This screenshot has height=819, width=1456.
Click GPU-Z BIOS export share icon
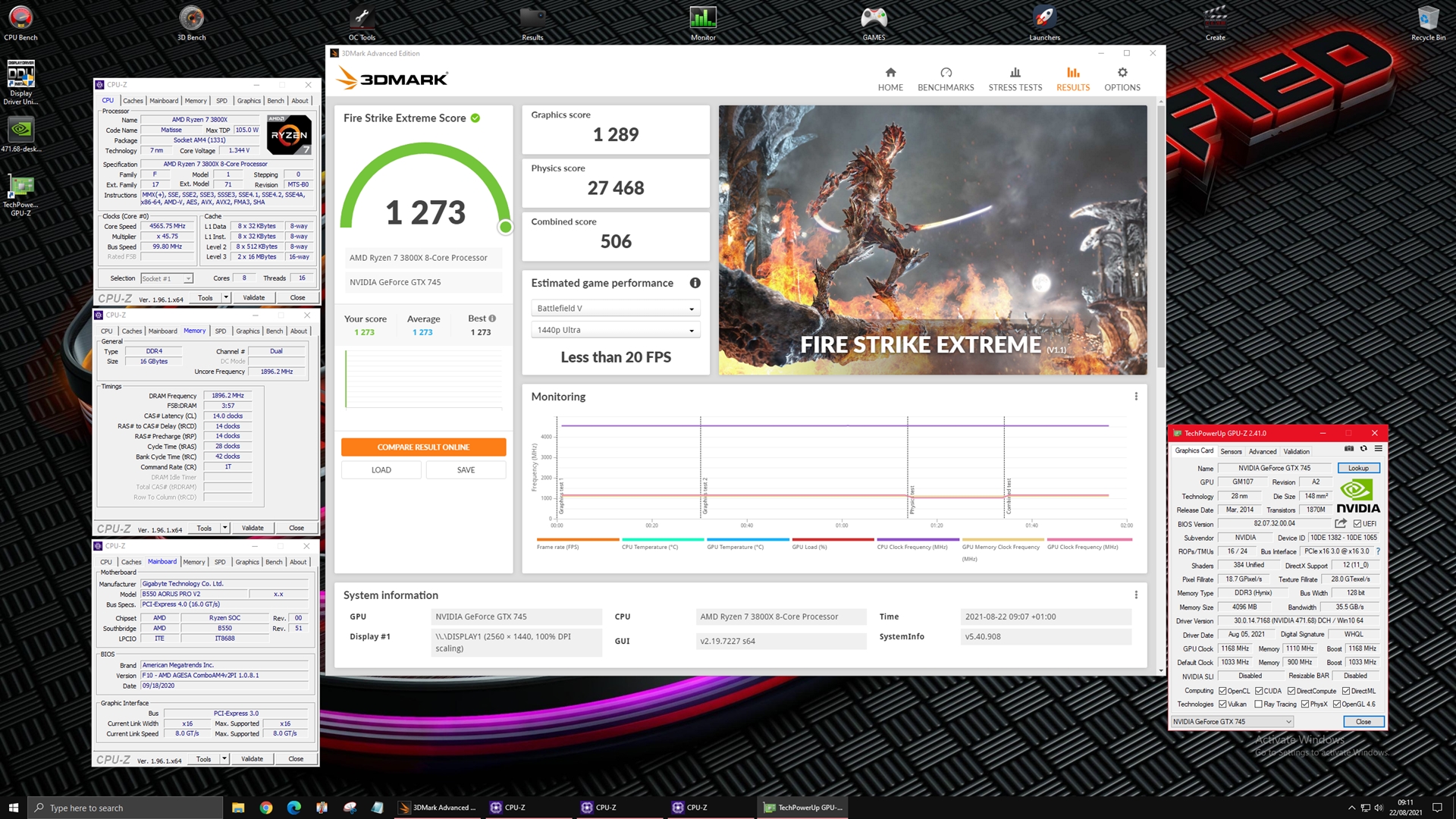tap(1341, 523)
